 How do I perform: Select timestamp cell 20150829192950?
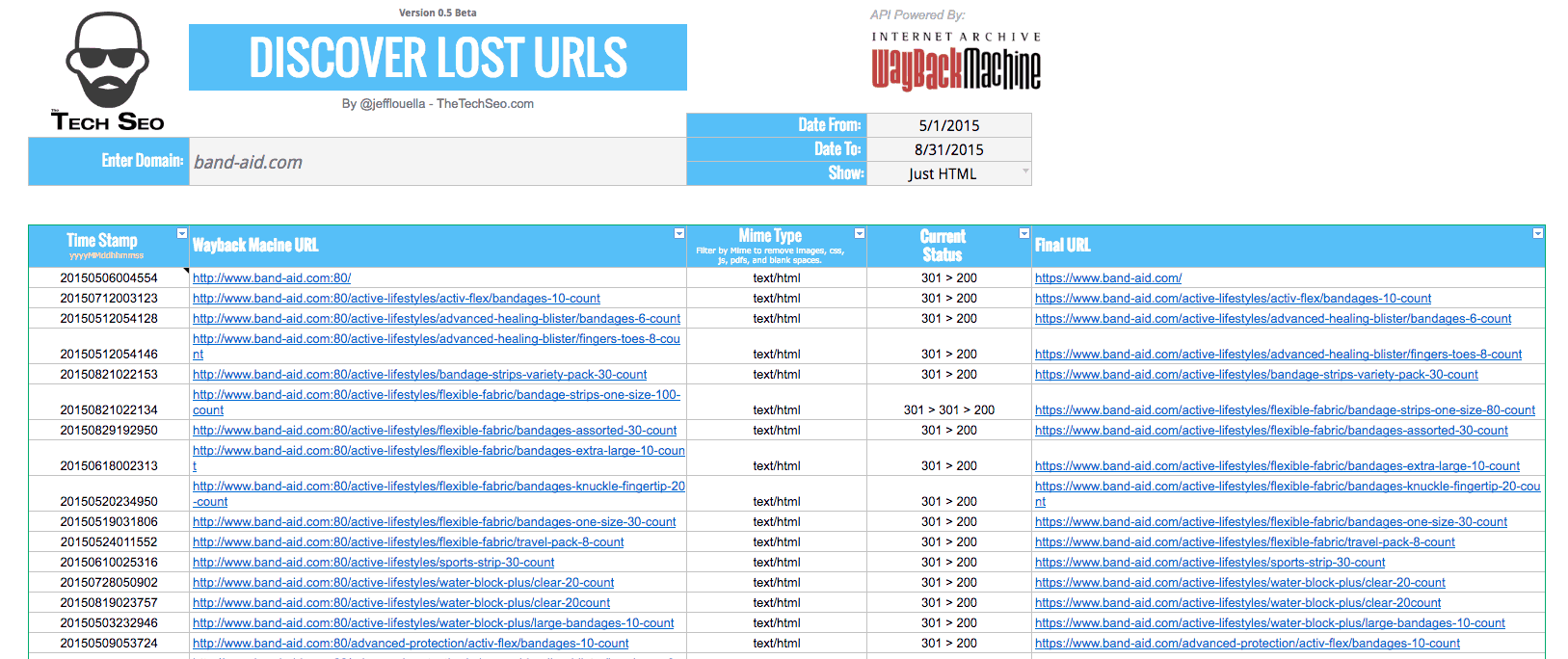click(x=109, y=431)
